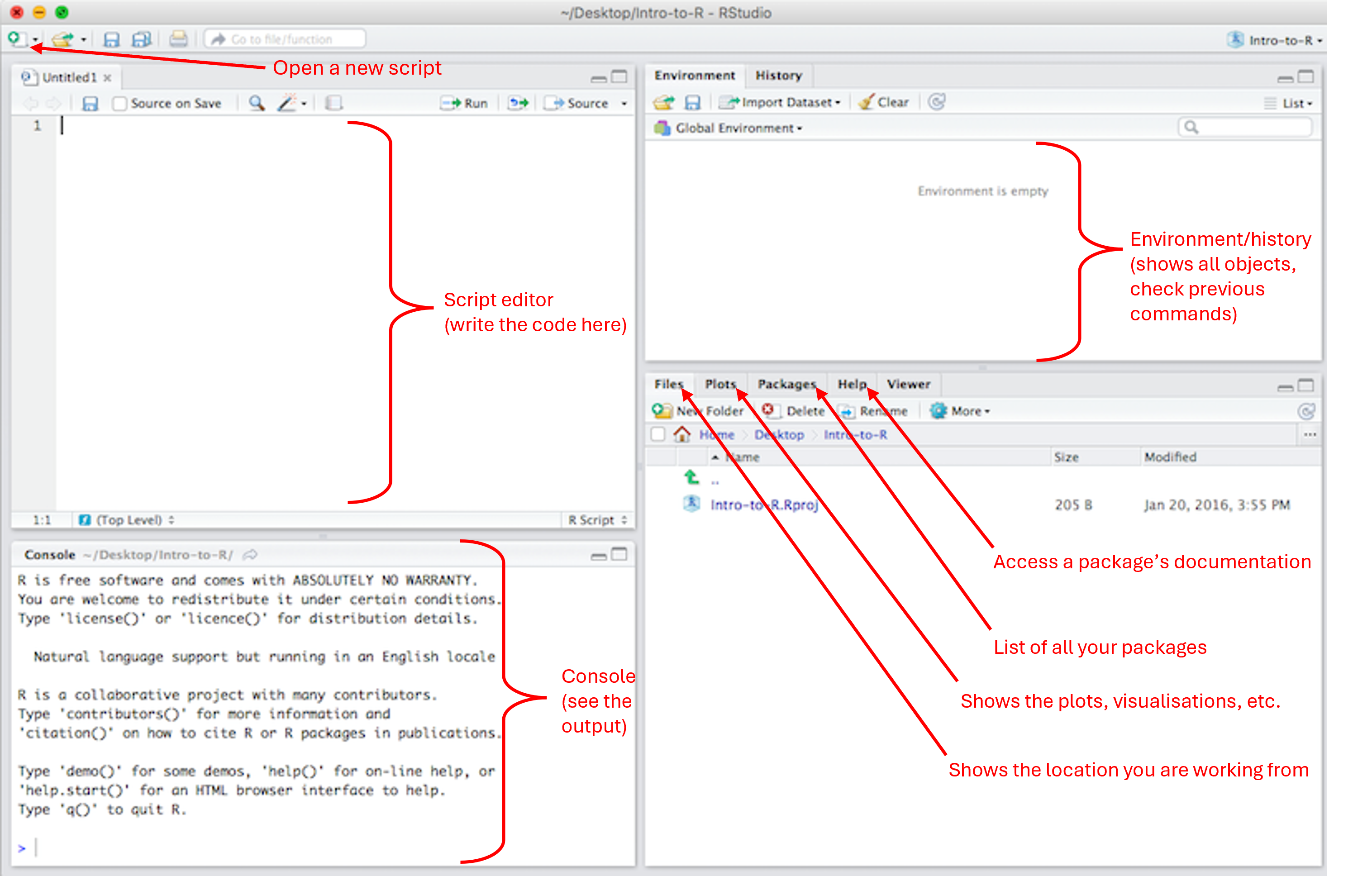Click the compile notebook icon in the script editor
This screenshot has height=876, width=1372.
[x=333, y=103]
